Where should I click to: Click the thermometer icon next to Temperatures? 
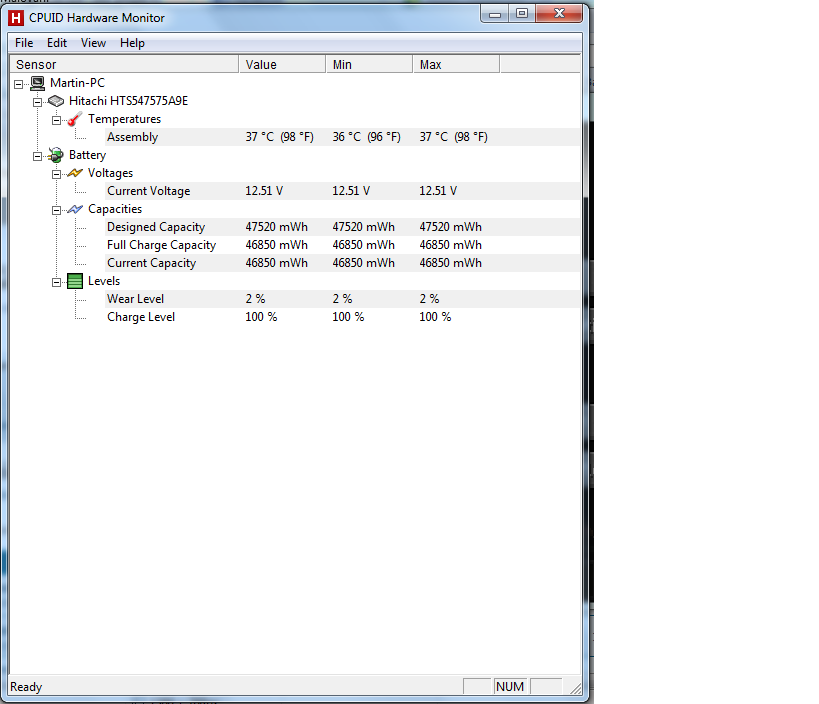coord(75,119)
